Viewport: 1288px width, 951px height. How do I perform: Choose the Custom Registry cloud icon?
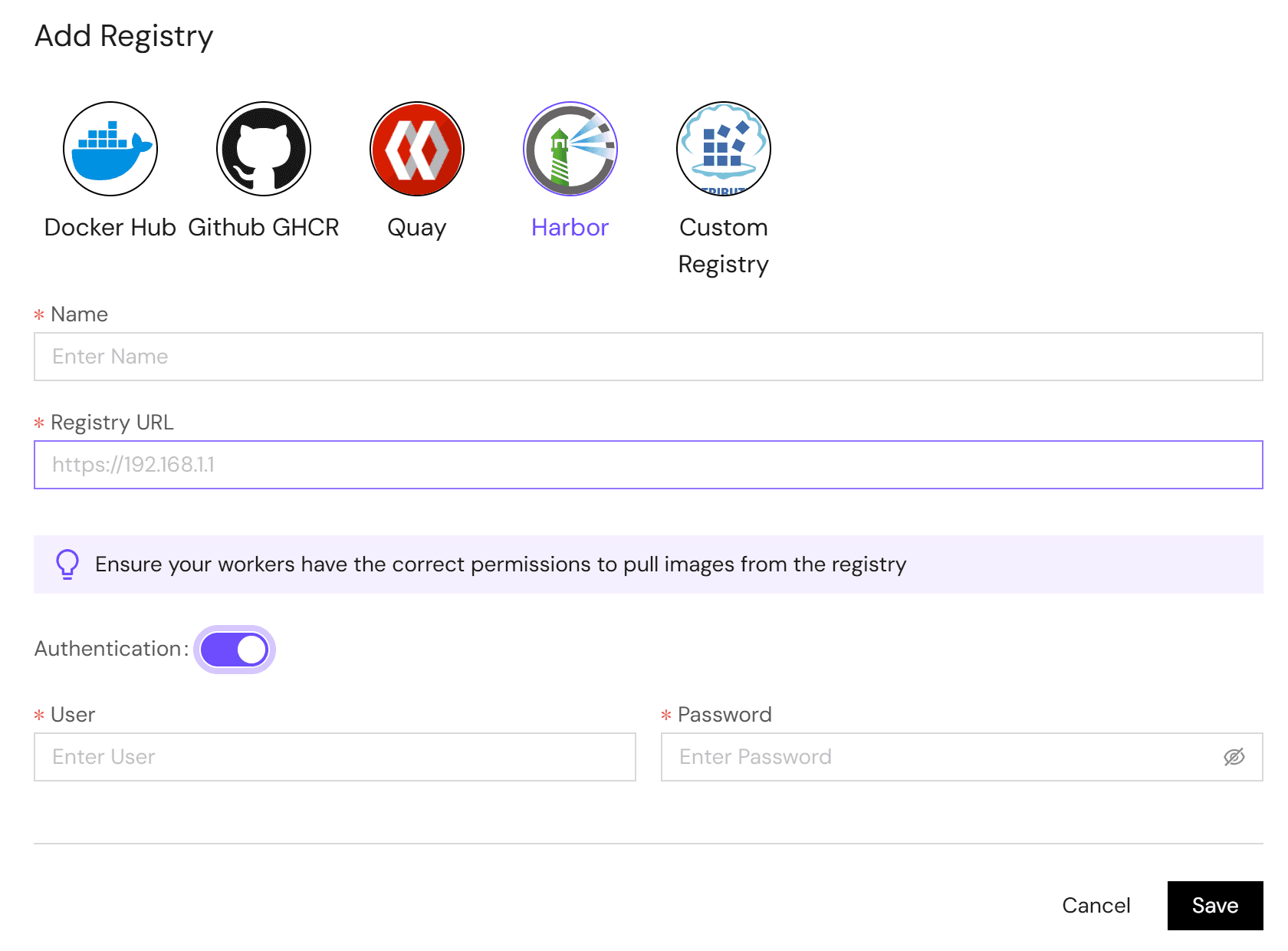coord(724,149)
